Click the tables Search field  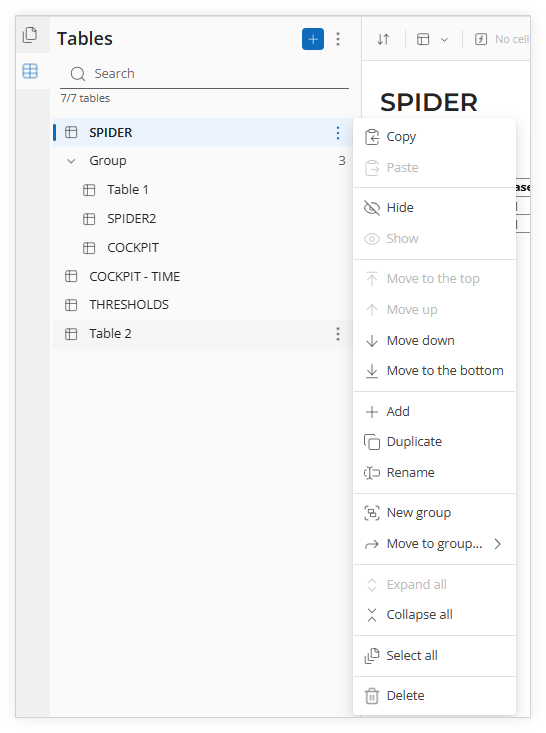(x=204, y=74)
